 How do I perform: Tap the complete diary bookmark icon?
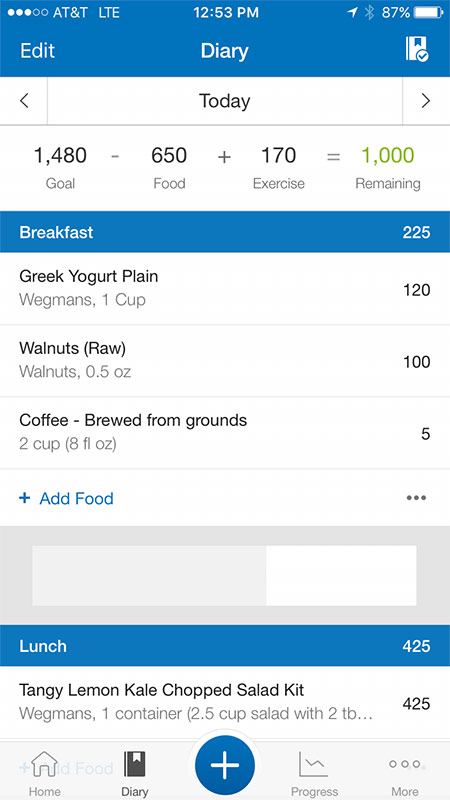tap(417, 49)
